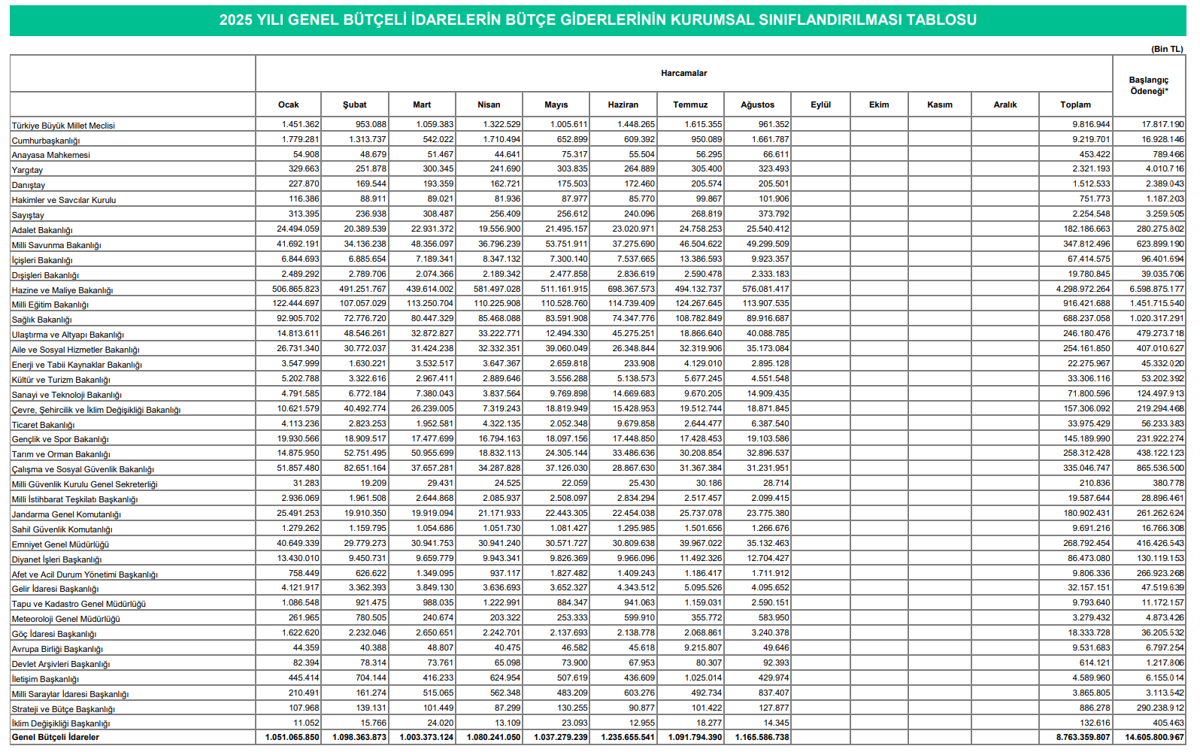
Task: Select the Başlangıç Ödeneği header cell
Action: pos(1148,84)
